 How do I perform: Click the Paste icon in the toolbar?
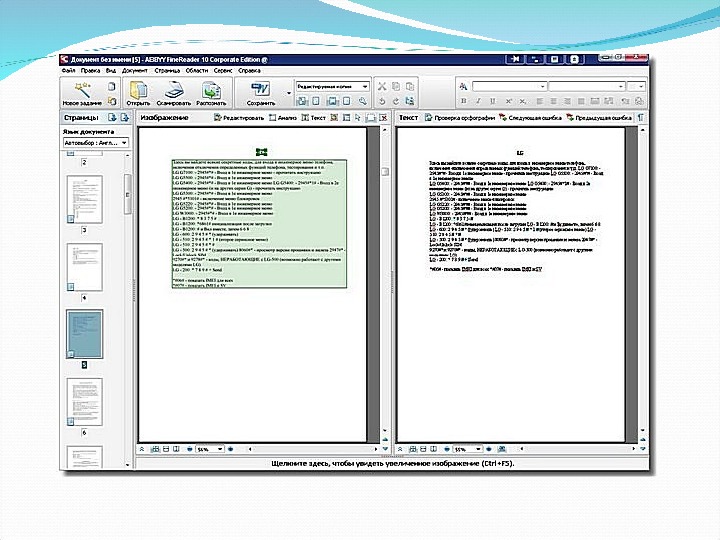[410, 86]
